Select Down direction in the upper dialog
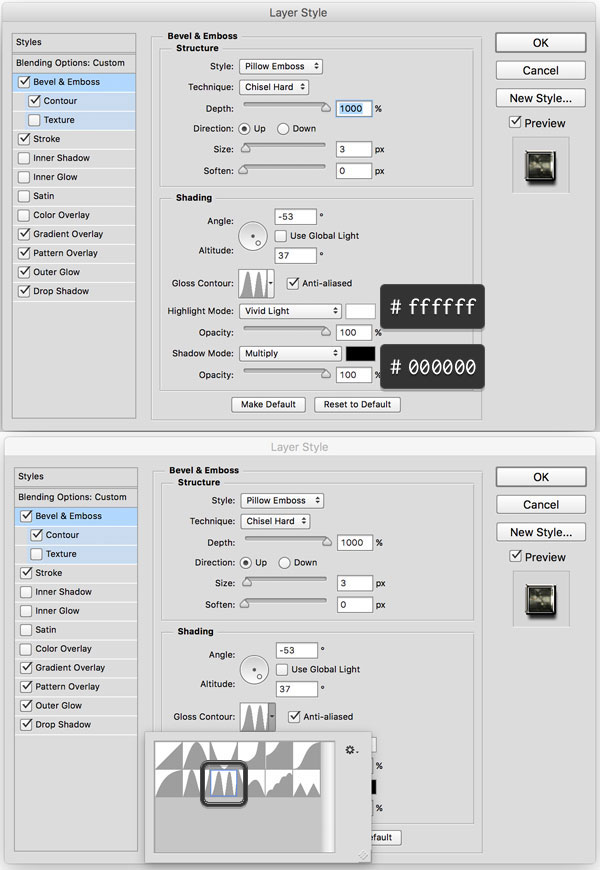Viewport: 600px width, 870px height. (x=284, y=129)
